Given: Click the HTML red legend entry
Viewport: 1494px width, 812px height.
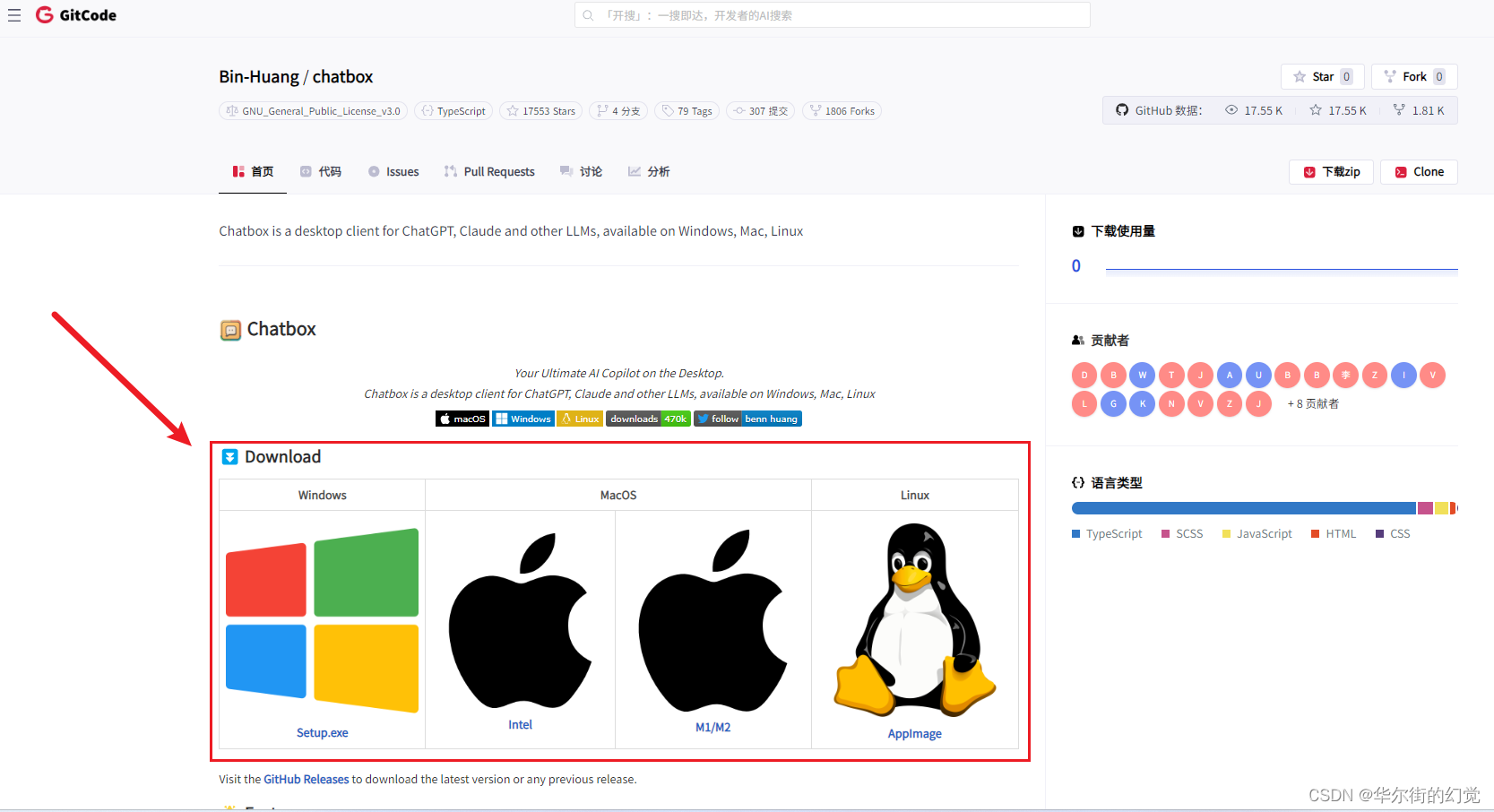Looking at the screenshot, I should [1334, 534].
